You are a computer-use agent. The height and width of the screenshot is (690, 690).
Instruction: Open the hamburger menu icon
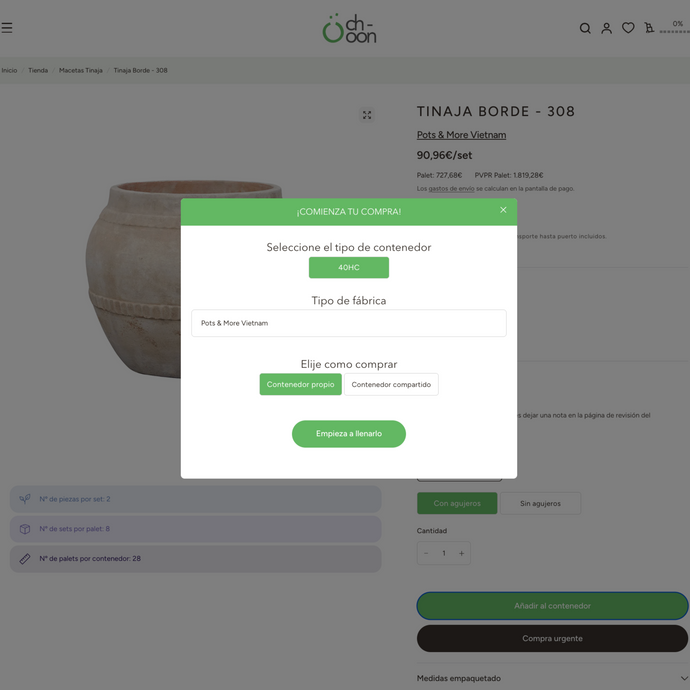[7, 28]
